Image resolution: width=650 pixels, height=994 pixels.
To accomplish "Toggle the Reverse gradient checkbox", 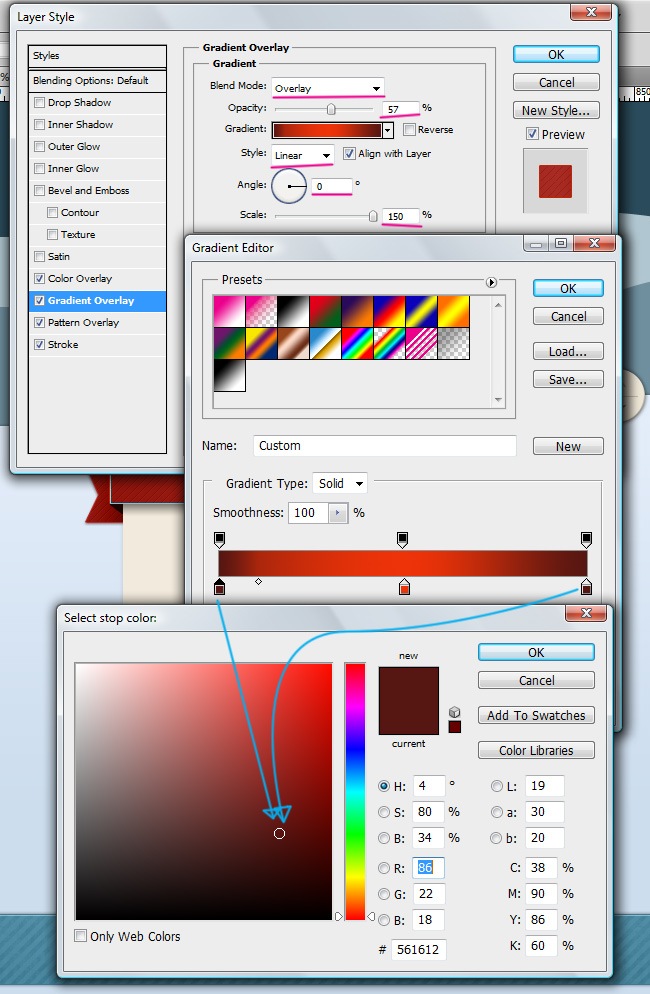I will (x=410, y=130).
